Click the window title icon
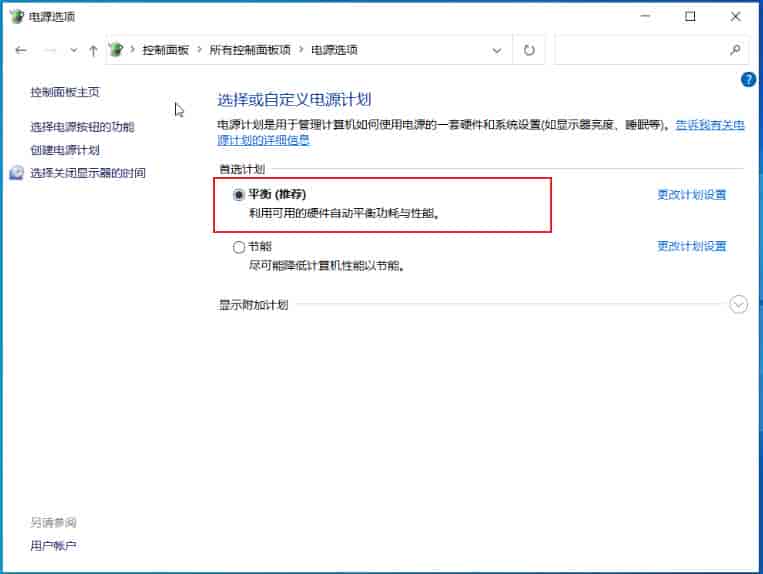This screenshot has width=763, height=574. [17, 17]
